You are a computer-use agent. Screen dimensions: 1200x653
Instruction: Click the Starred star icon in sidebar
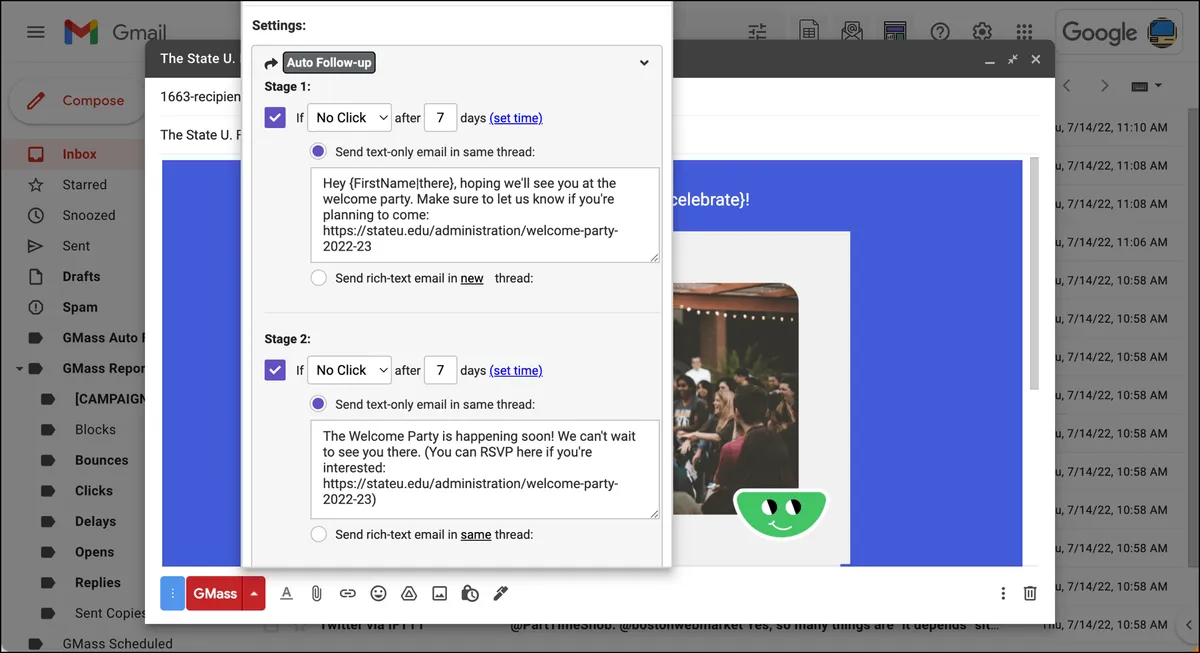[x=36, y=185]
